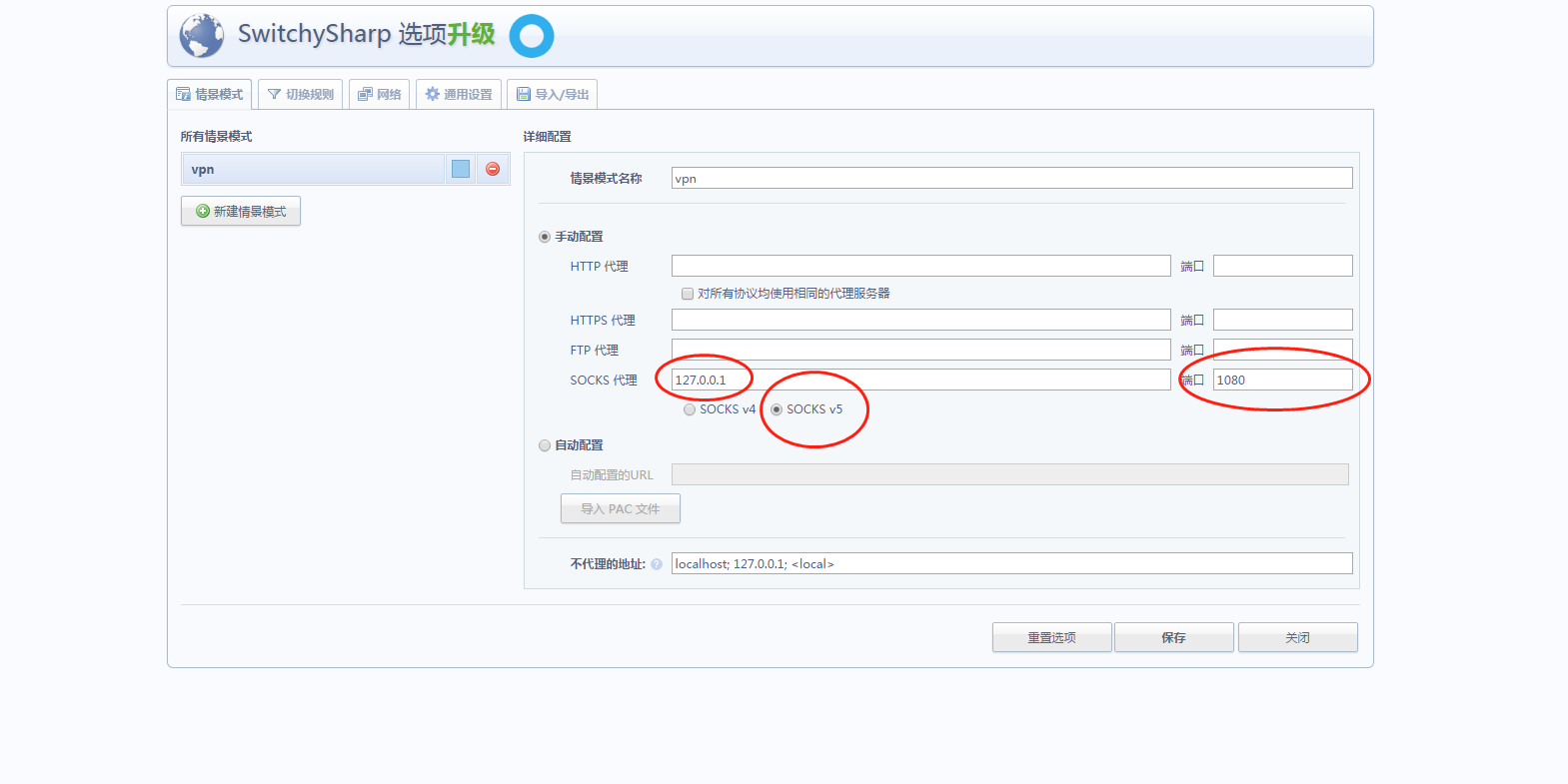Click the blue color swatch for vpn profile
Viewport: 1568px width, 784px height.
[x=461, y=169]
